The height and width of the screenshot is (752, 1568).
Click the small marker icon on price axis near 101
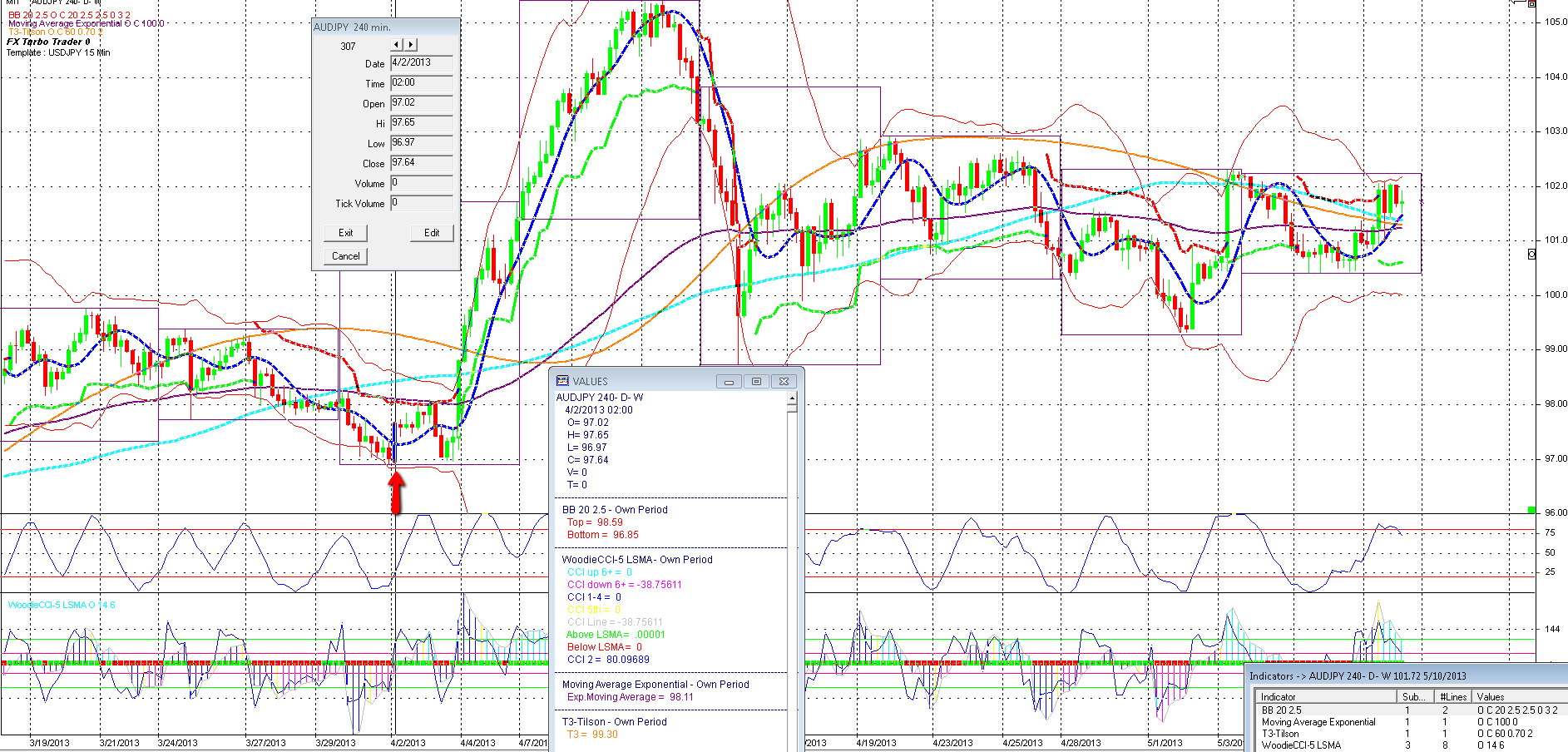click(x=1532, y=254)
